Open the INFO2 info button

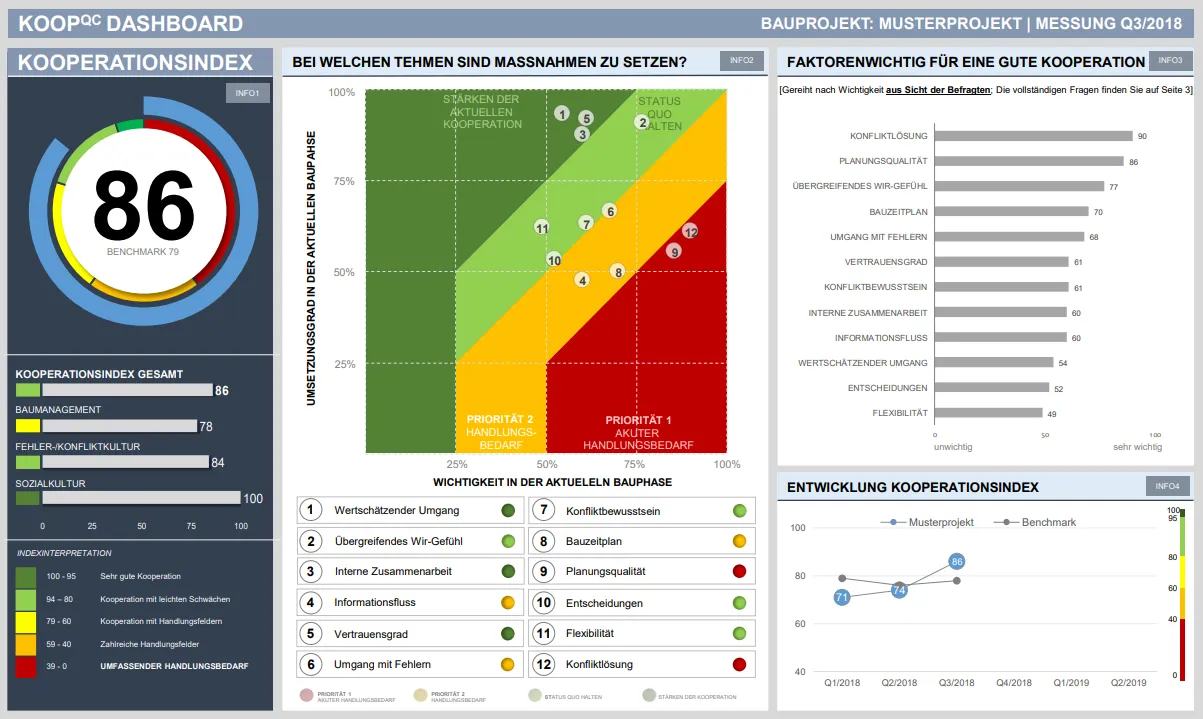point(741,61)
